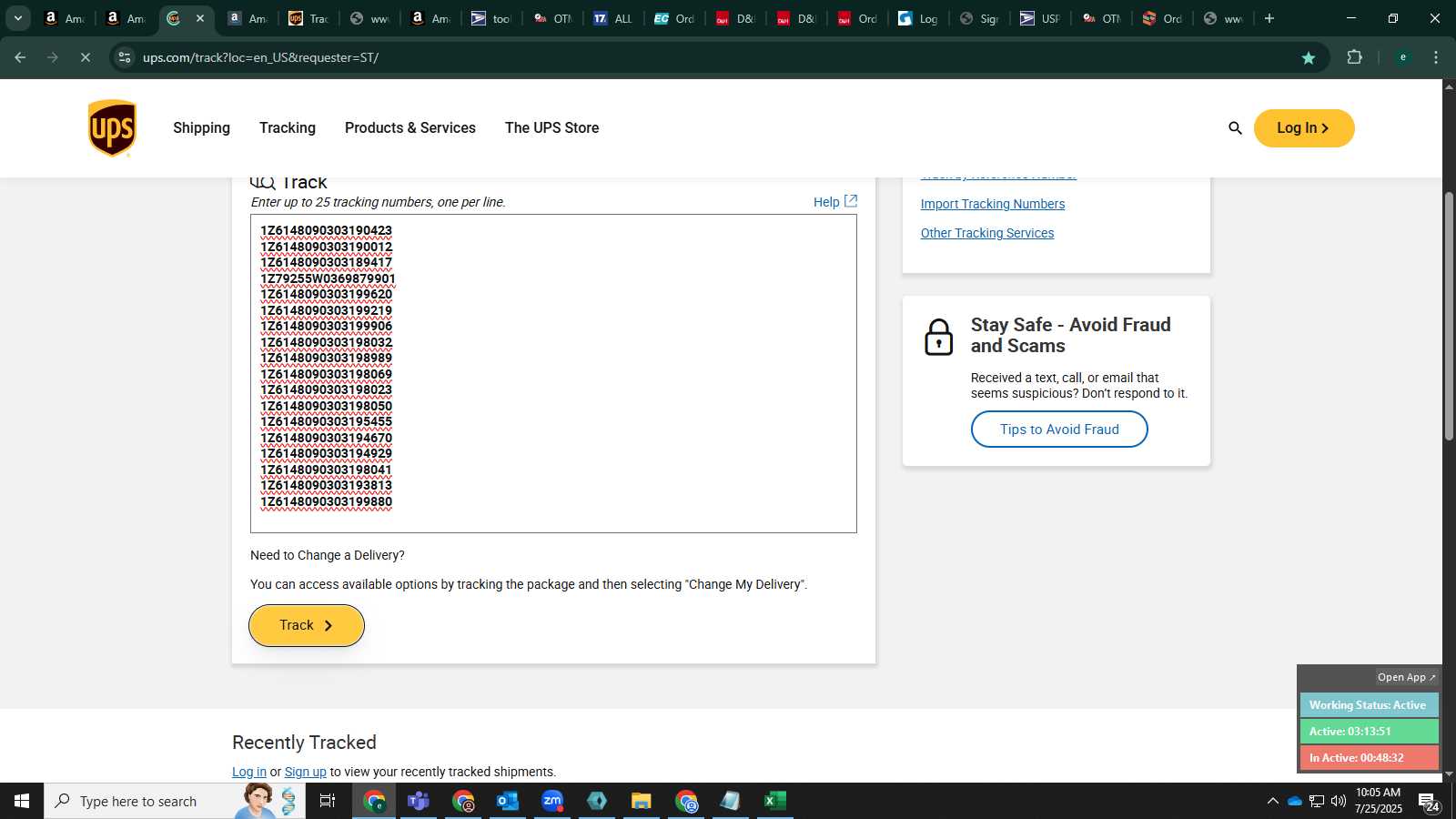Screen dimensions: 1456x819
Task: Click the external-link icon next to Help
Action: [851, 201]
